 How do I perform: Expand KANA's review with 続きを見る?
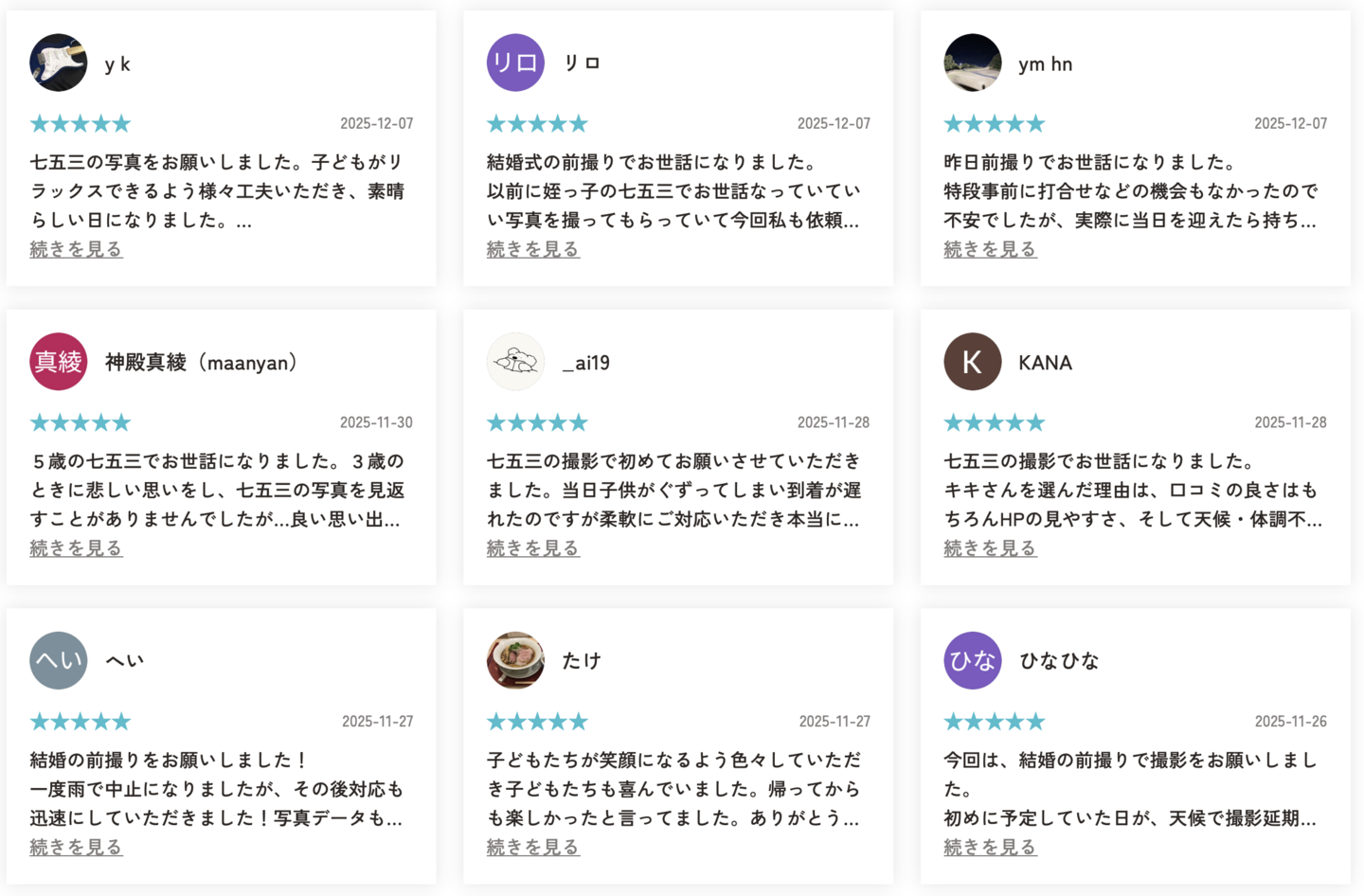click(990, 548)
